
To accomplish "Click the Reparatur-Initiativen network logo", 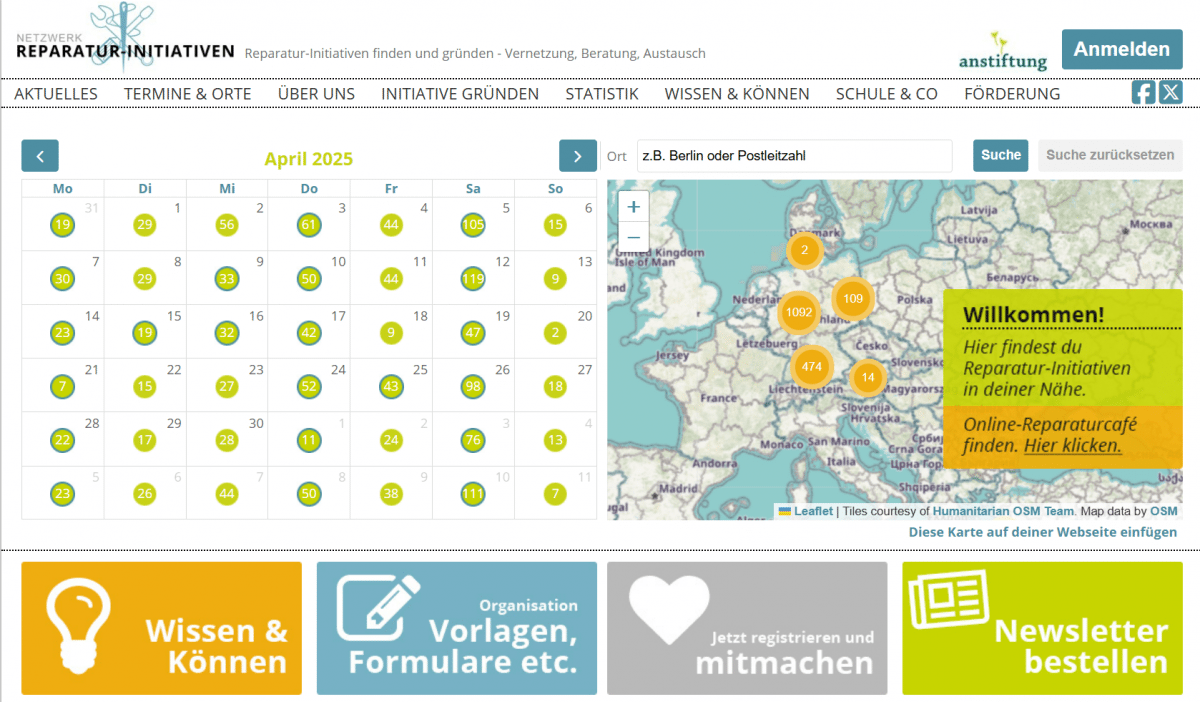I will coord(125,42).
